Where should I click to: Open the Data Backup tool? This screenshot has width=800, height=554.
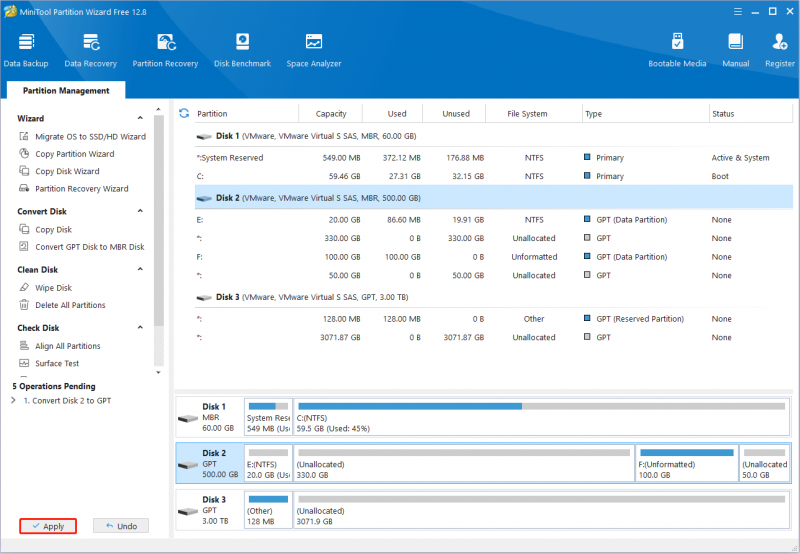point(26,49)
